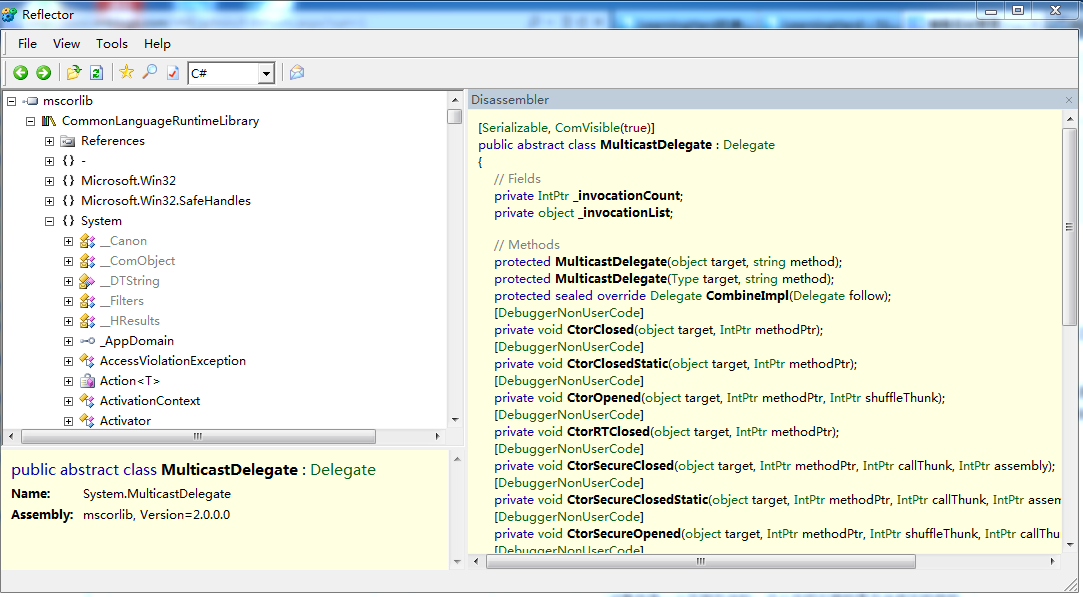Click the CtorSecureClosed method link
Viewport: 1083px width, 597px height.
point(620,465)
